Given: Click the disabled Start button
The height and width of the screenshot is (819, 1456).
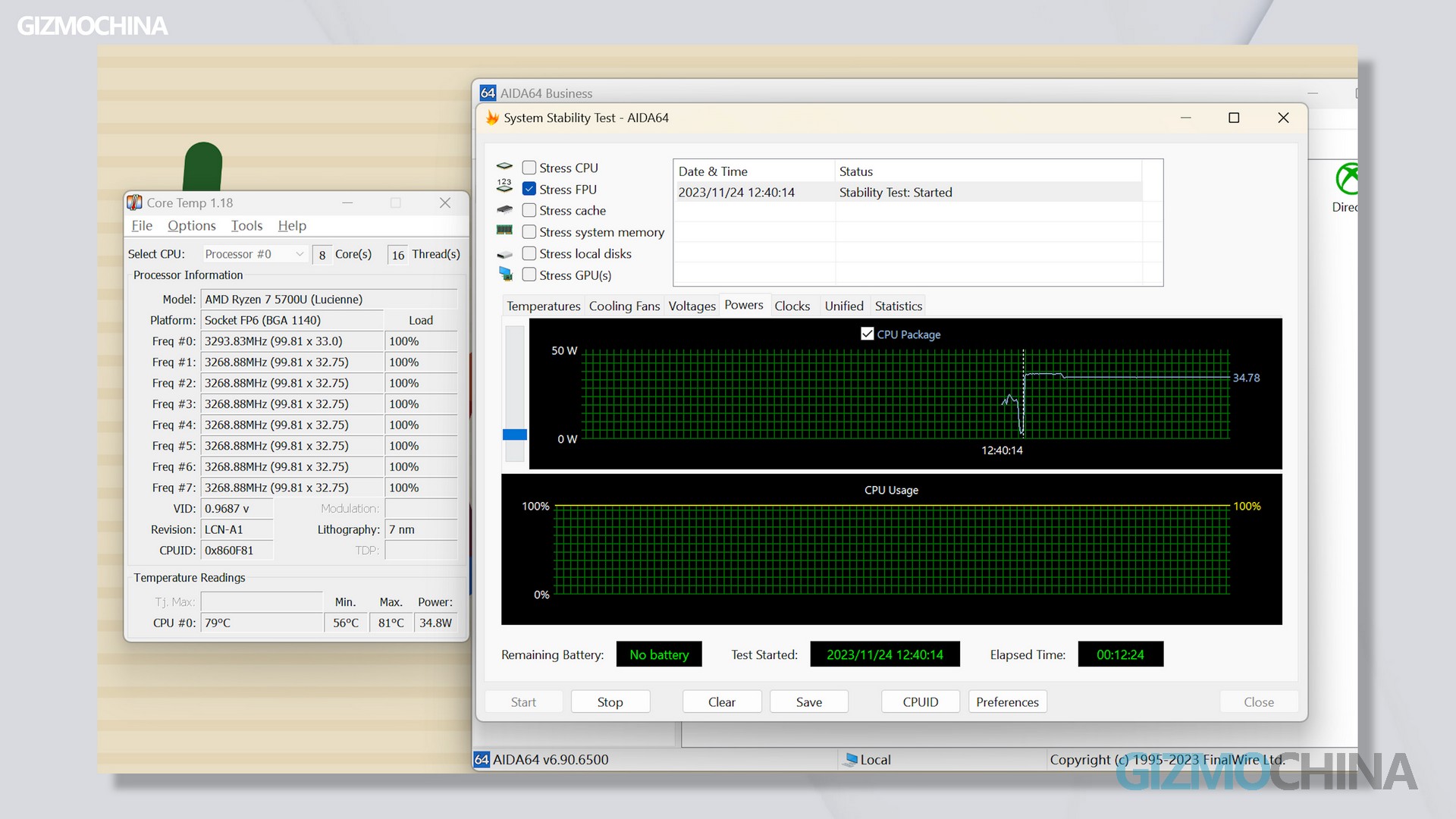Looking at the screenshot, I should pos(523,701).
